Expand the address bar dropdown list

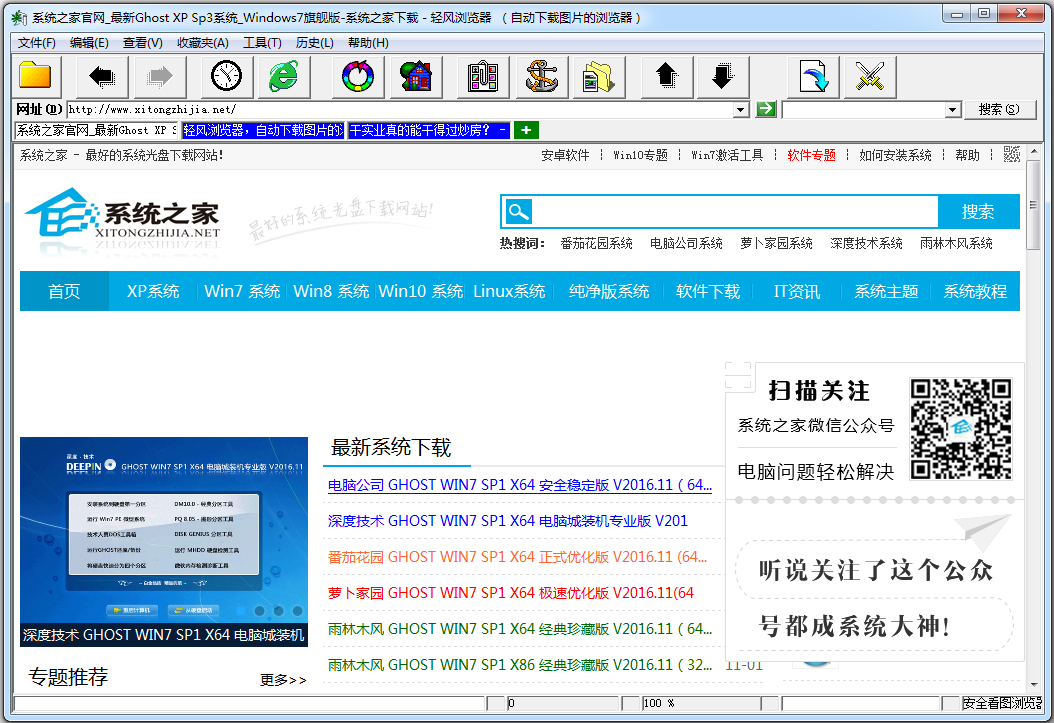741,108
